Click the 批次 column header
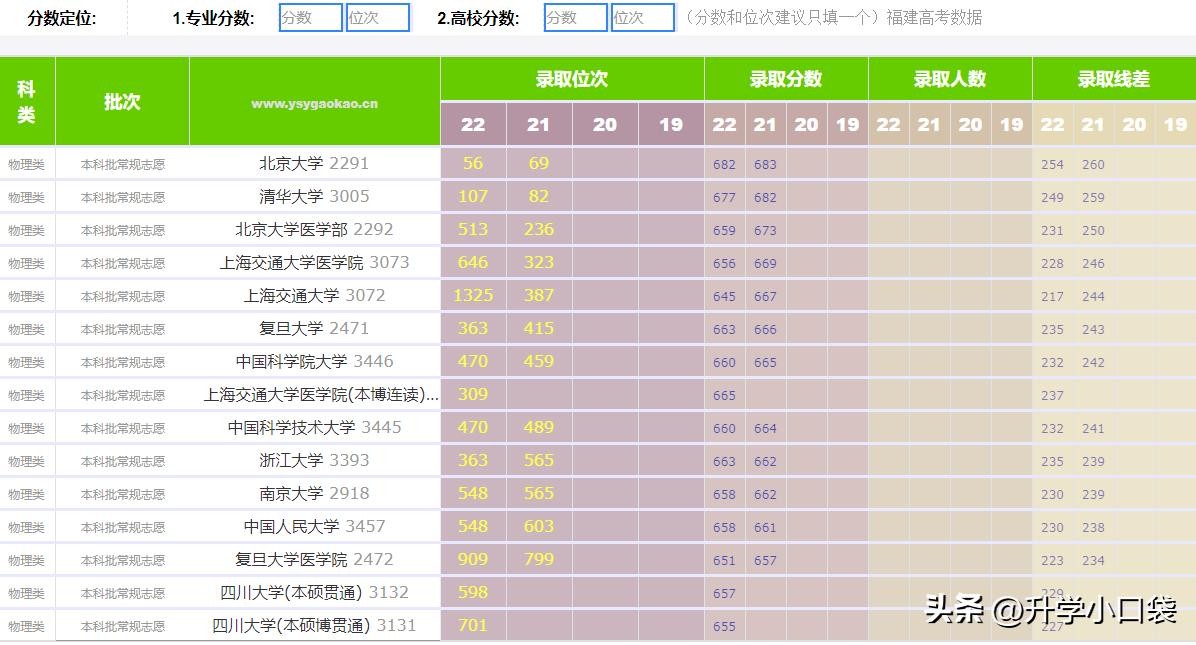 122,102
